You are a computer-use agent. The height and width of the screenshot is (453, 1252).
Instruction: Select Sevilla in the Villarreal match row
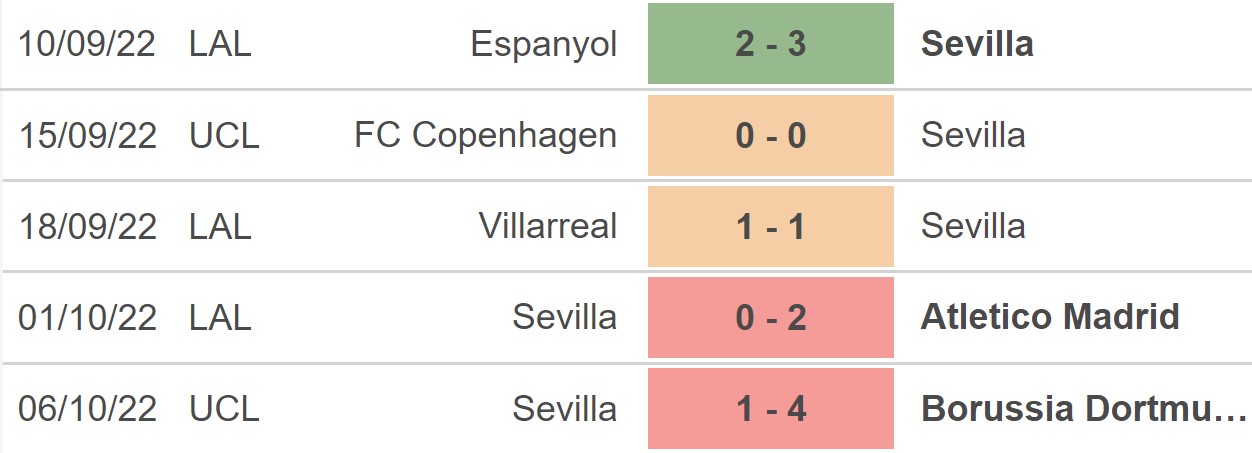(973, 226)
